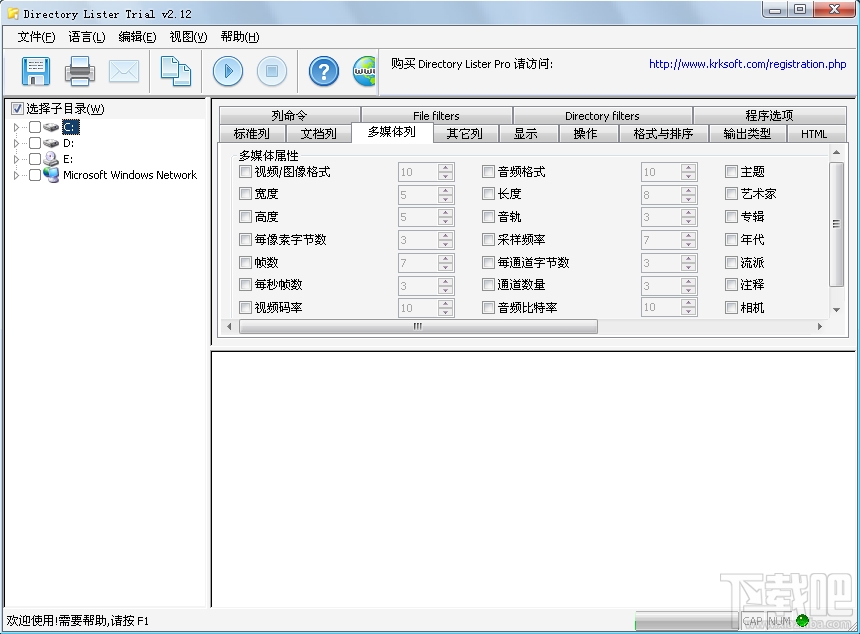Expand Microsoft Windows Network node
Viewport: 860px width, 634px height.
tap(18, 174)
